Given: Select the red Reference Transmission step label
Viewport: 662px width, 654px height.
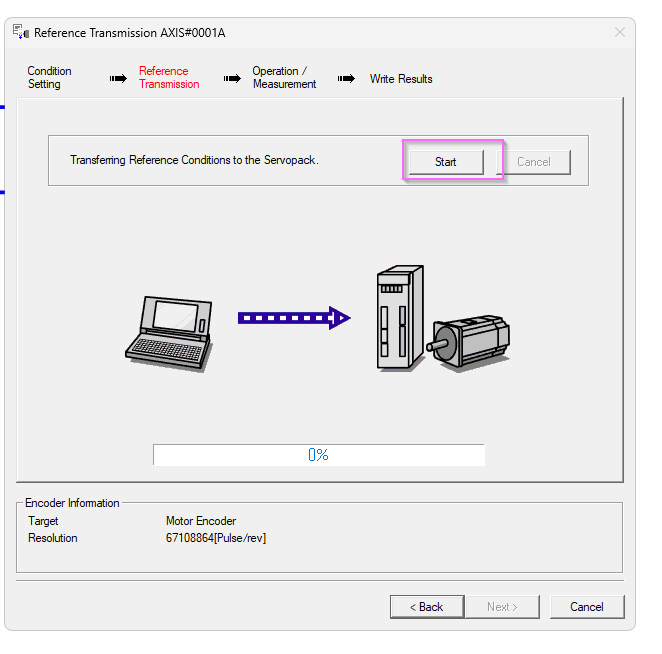Looking at the screenshot, I should click(x=169, y=78).
